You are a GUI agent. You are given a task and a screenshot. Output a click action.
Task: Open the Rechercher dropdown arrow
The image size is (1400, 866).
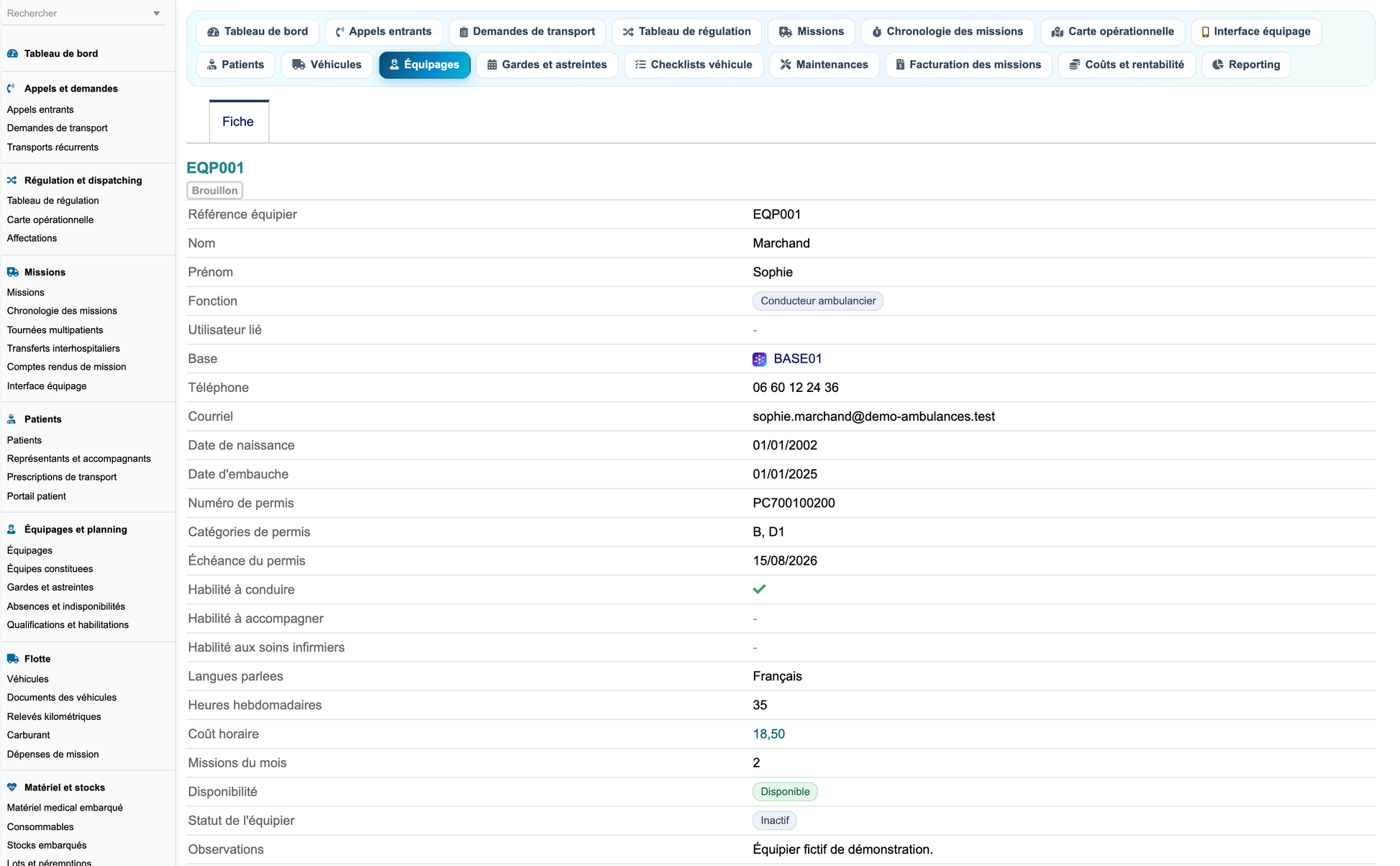156,14
